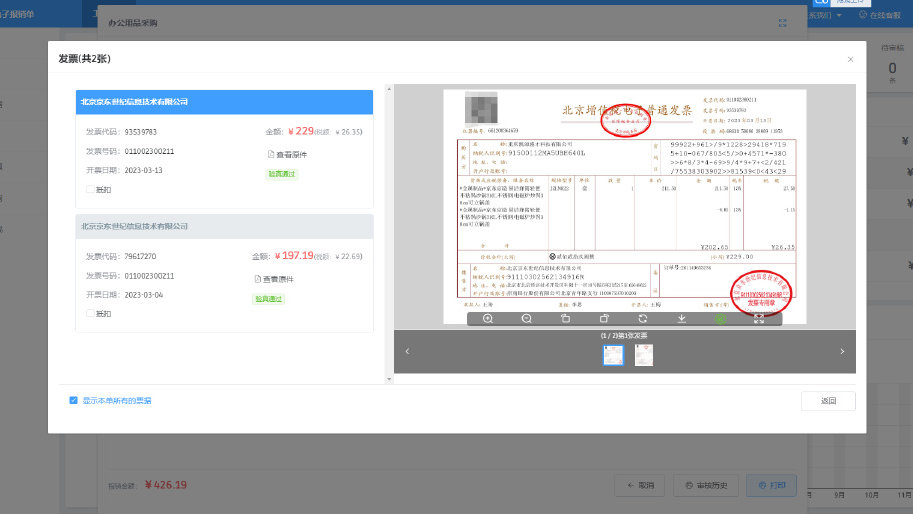This screenshot has width=913, height=514.
Task: Zoom in on the invoice image
Action: tap(488, 318)
